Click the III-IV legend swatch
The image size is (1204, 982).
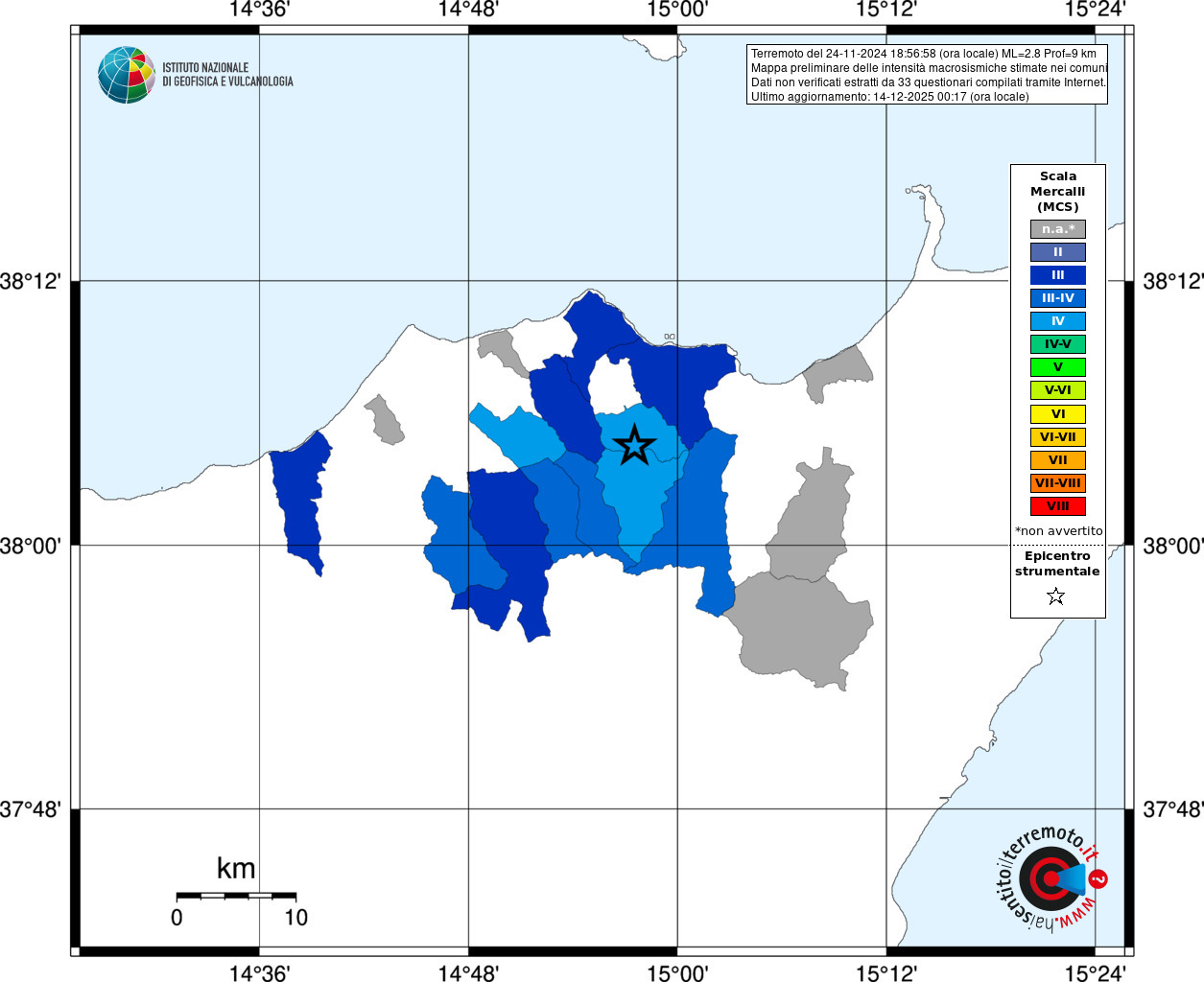(x=1058, y=298)
